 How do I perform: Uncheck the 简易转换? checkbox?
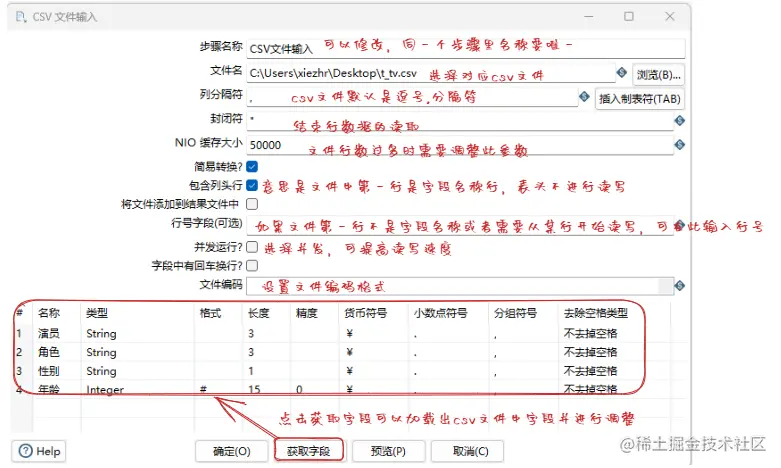pyautogui.click(x=252, y=166)
